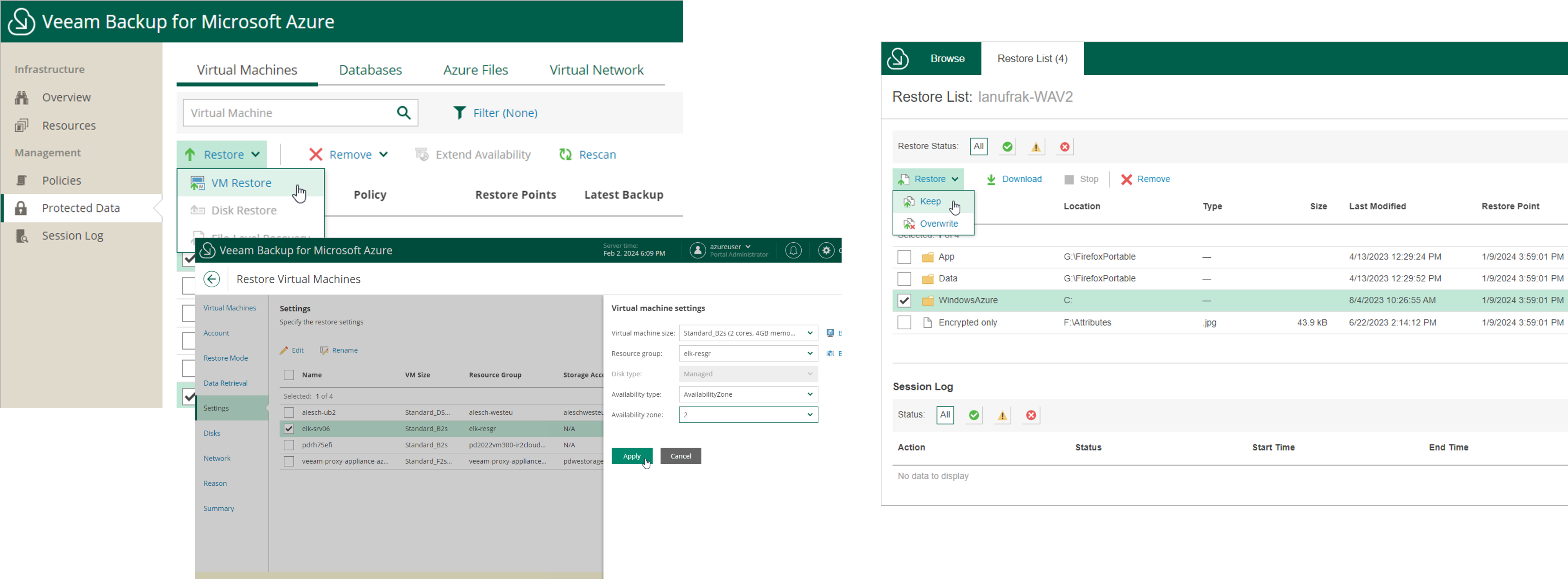Open the settings gear in the wizard header
The height and width of the screenshot is (579, 1568).
[x=826, y=250]
